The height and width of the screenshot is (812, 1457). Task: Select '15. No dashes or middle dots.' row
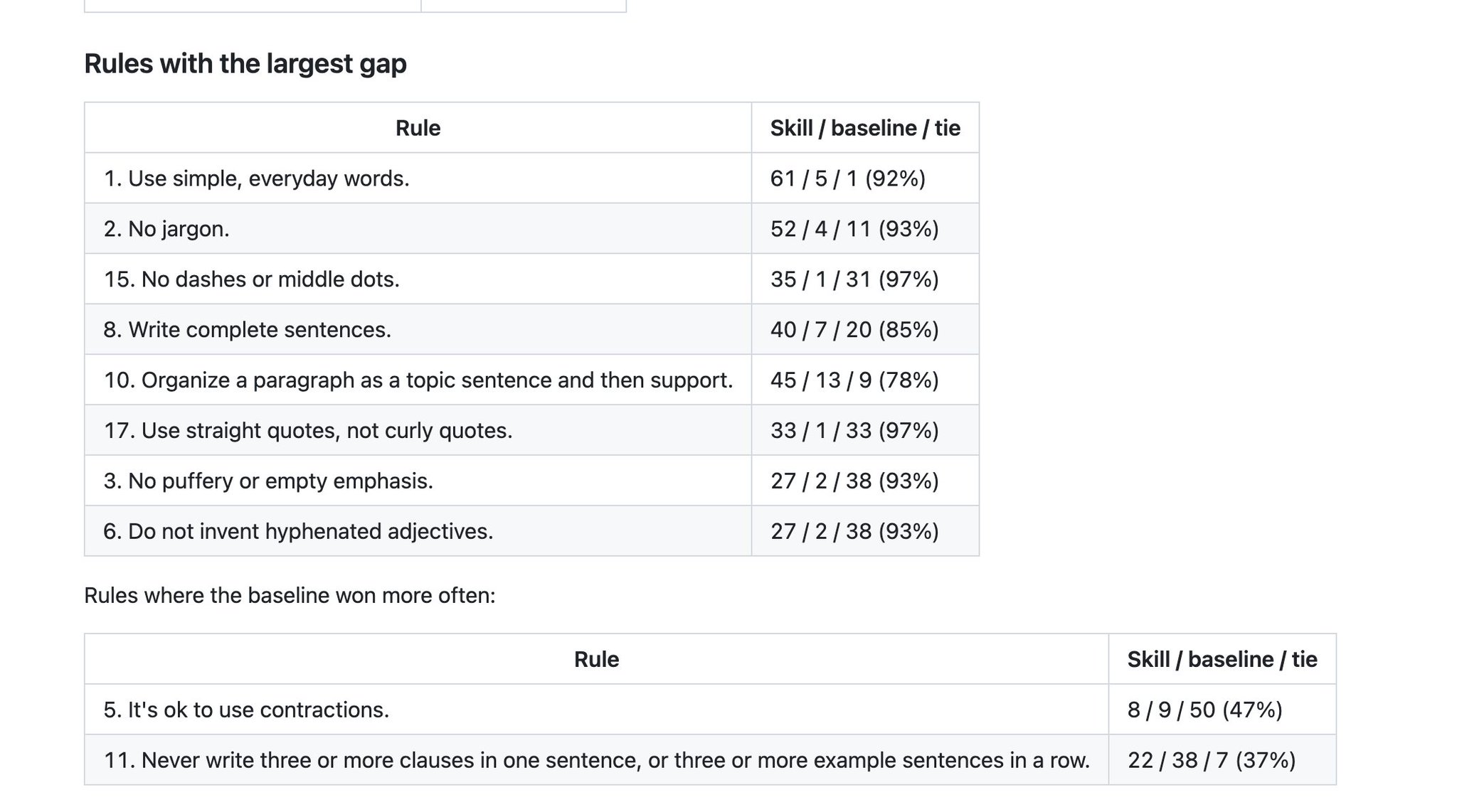coord(531,279)
